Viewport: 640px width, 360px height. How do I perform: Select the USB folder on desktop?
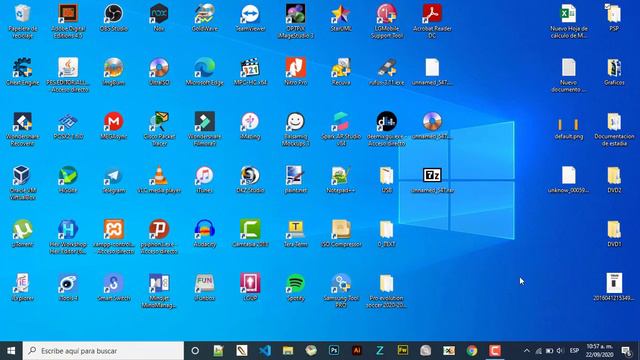pos(387,179)
